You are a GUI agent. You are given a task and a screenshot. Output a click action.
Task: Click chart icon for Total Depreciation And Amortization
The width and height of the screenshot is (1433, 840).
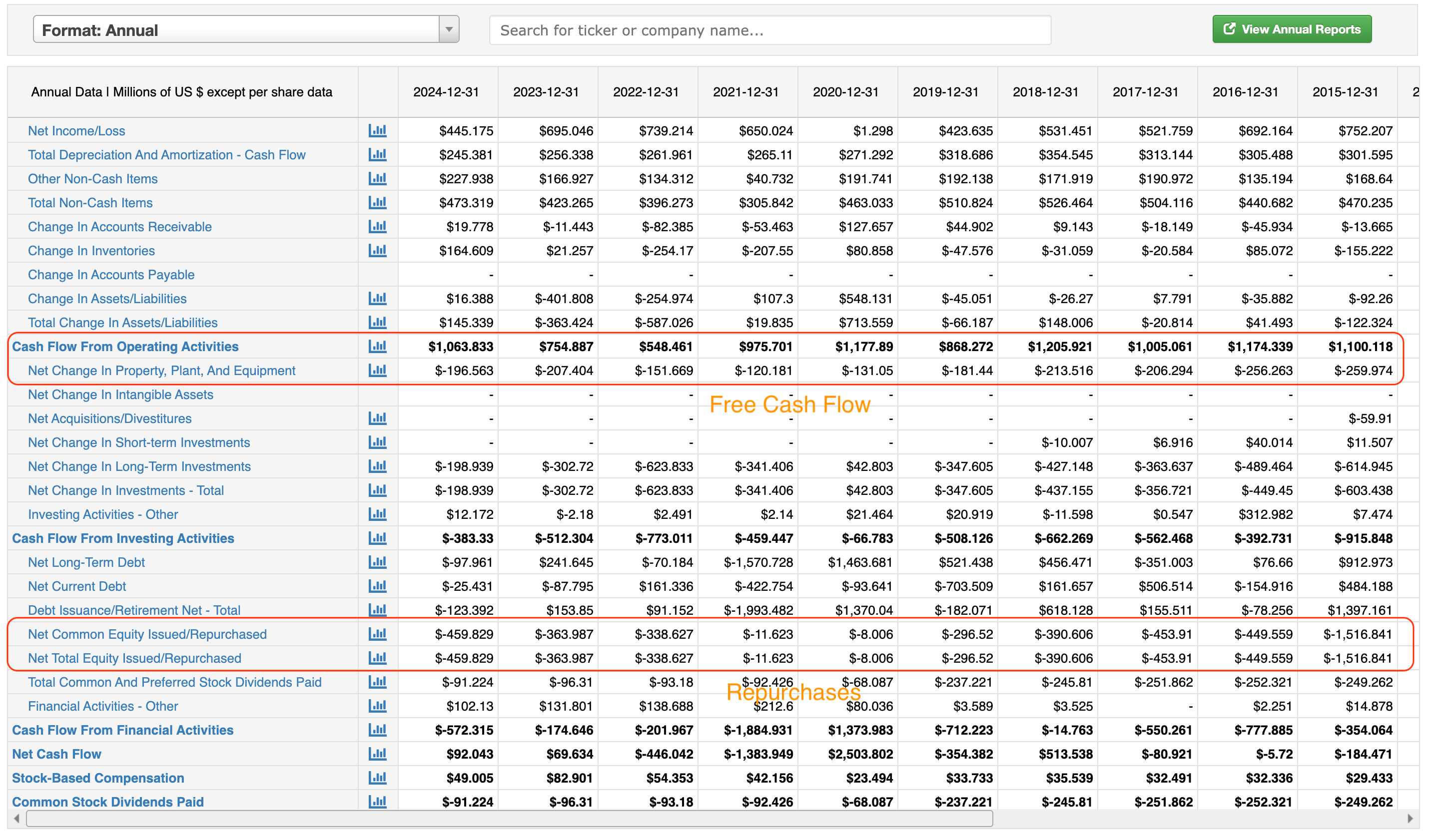[377, 155]
